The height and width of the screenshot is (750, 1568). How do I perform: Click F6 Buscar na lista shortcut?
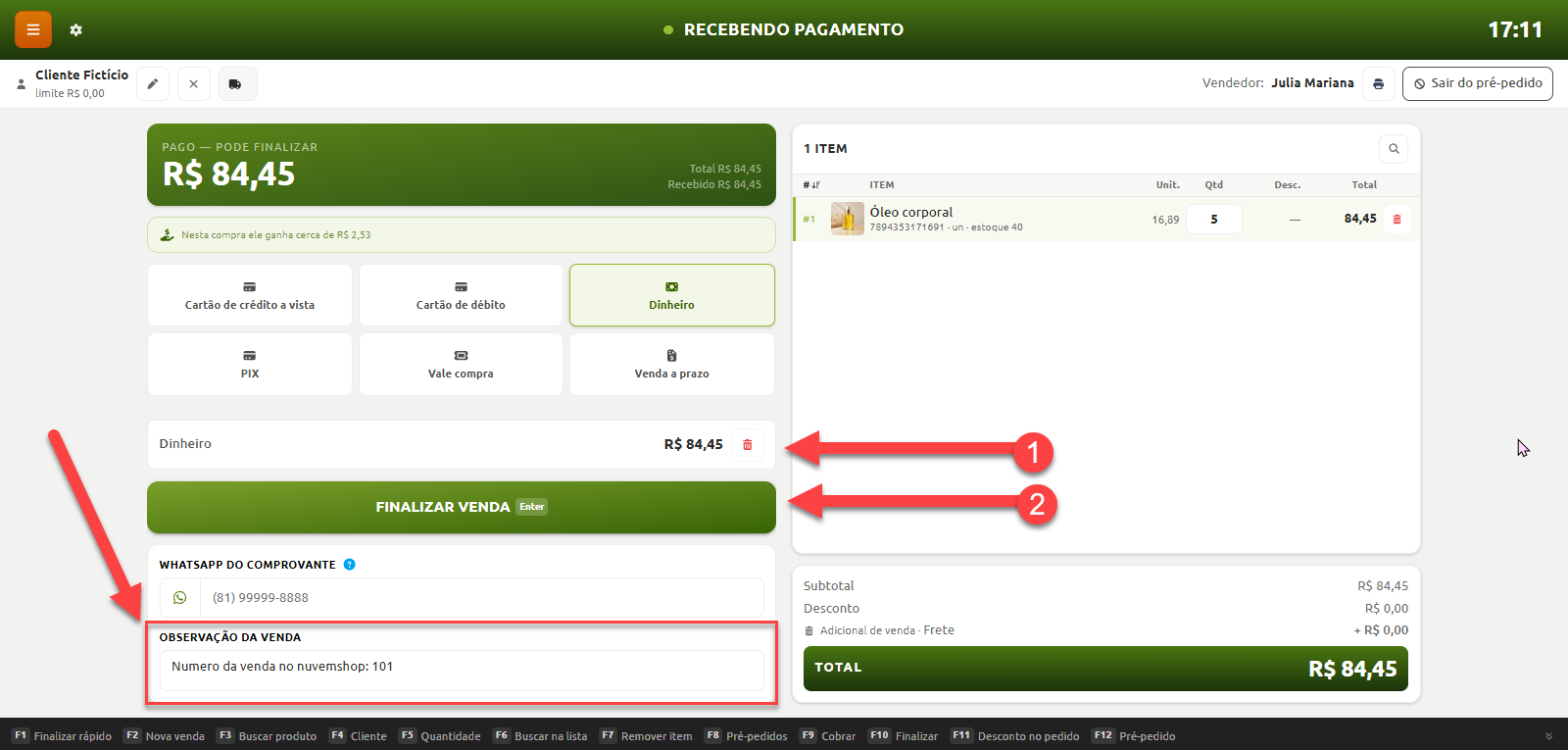coord(540,736)
